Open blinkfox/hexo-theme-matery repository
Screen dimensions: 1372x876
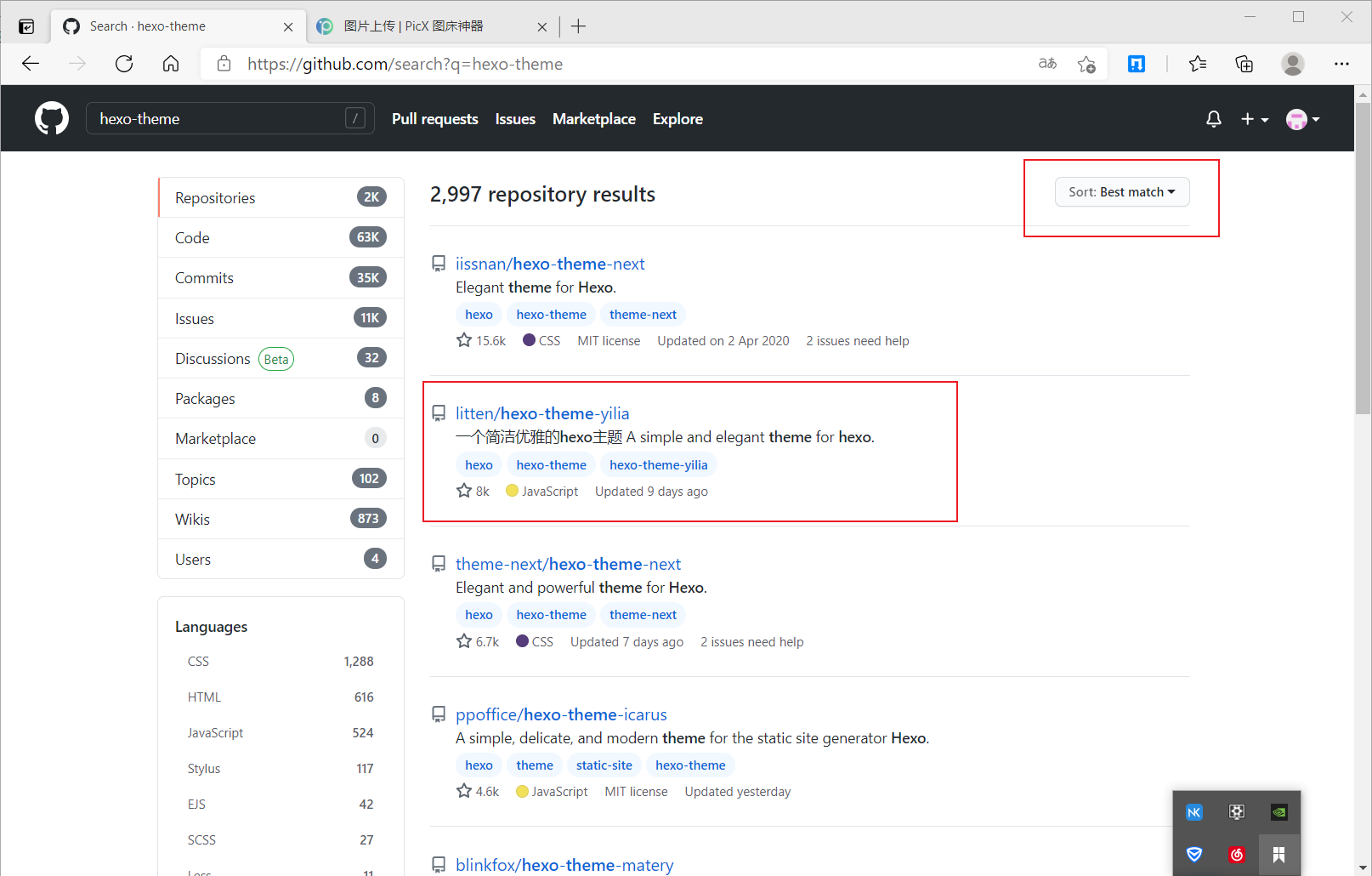click(x=564, y=864)
